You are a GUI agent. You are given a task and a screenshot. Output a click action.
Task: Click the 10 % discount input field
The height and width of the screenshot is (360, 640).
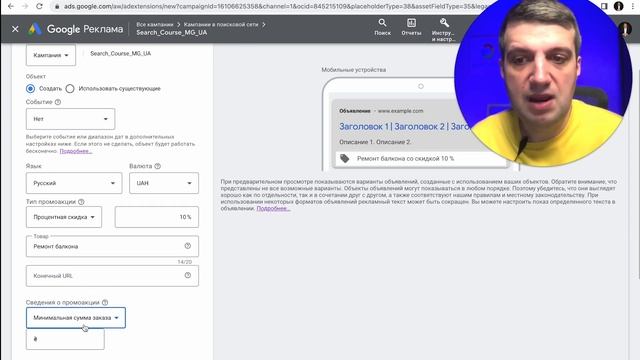click(x=157, y=217)
